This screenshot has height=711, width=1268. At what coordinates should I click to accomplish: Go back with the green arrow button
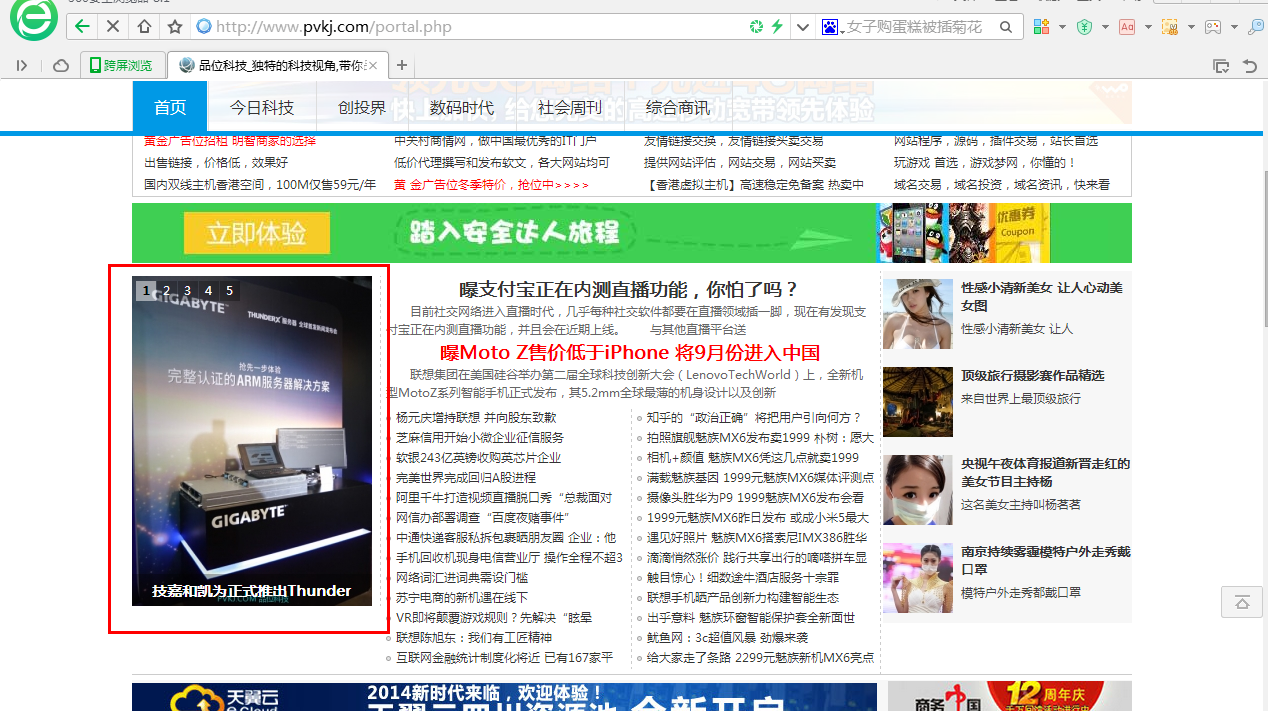coord(83,27)
